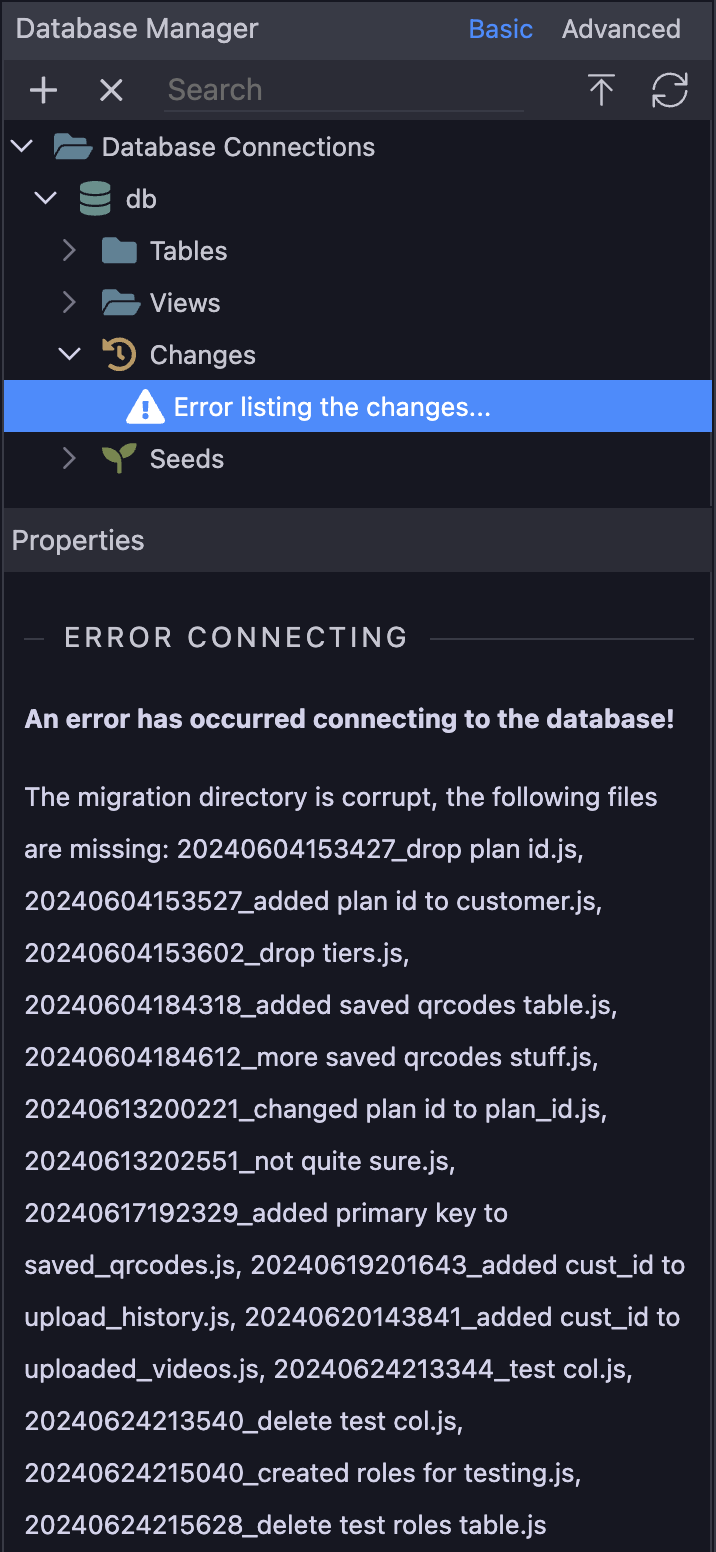Click the X remove connection icon
The height and width of the screenshot is (1552, 716).
pos(111,91)
